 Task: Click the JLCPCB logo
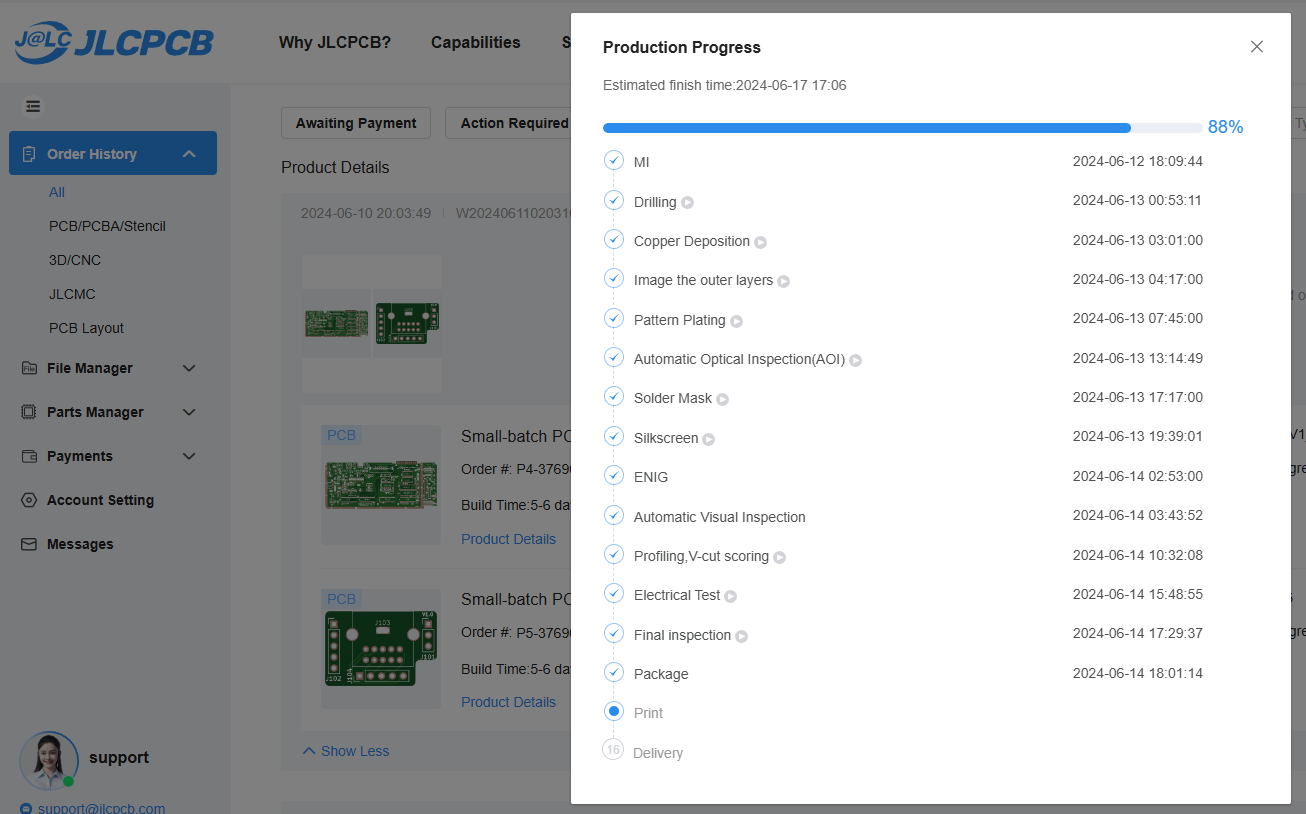(x=114, y=42)
